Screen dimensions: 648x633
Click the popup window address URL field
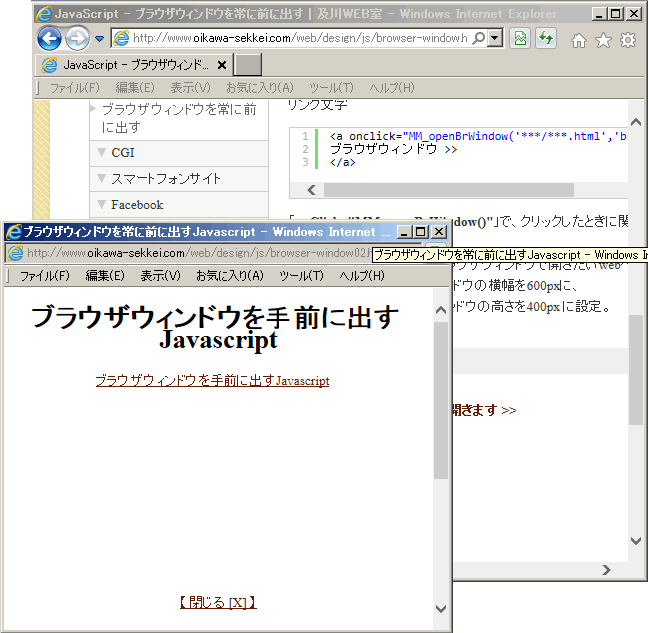[198, 253]
